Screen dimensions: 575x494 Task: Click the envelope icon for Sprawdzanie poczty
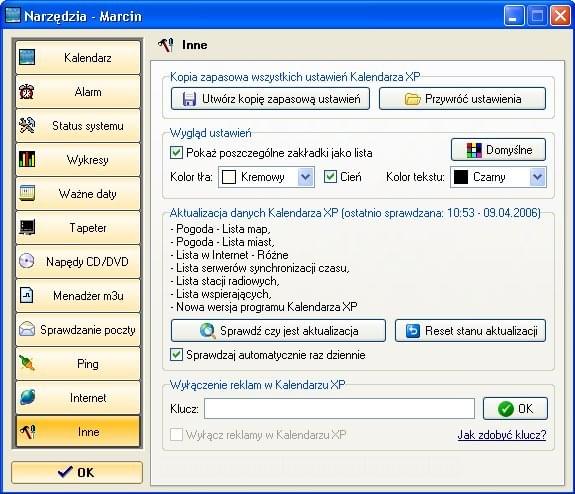27,329
